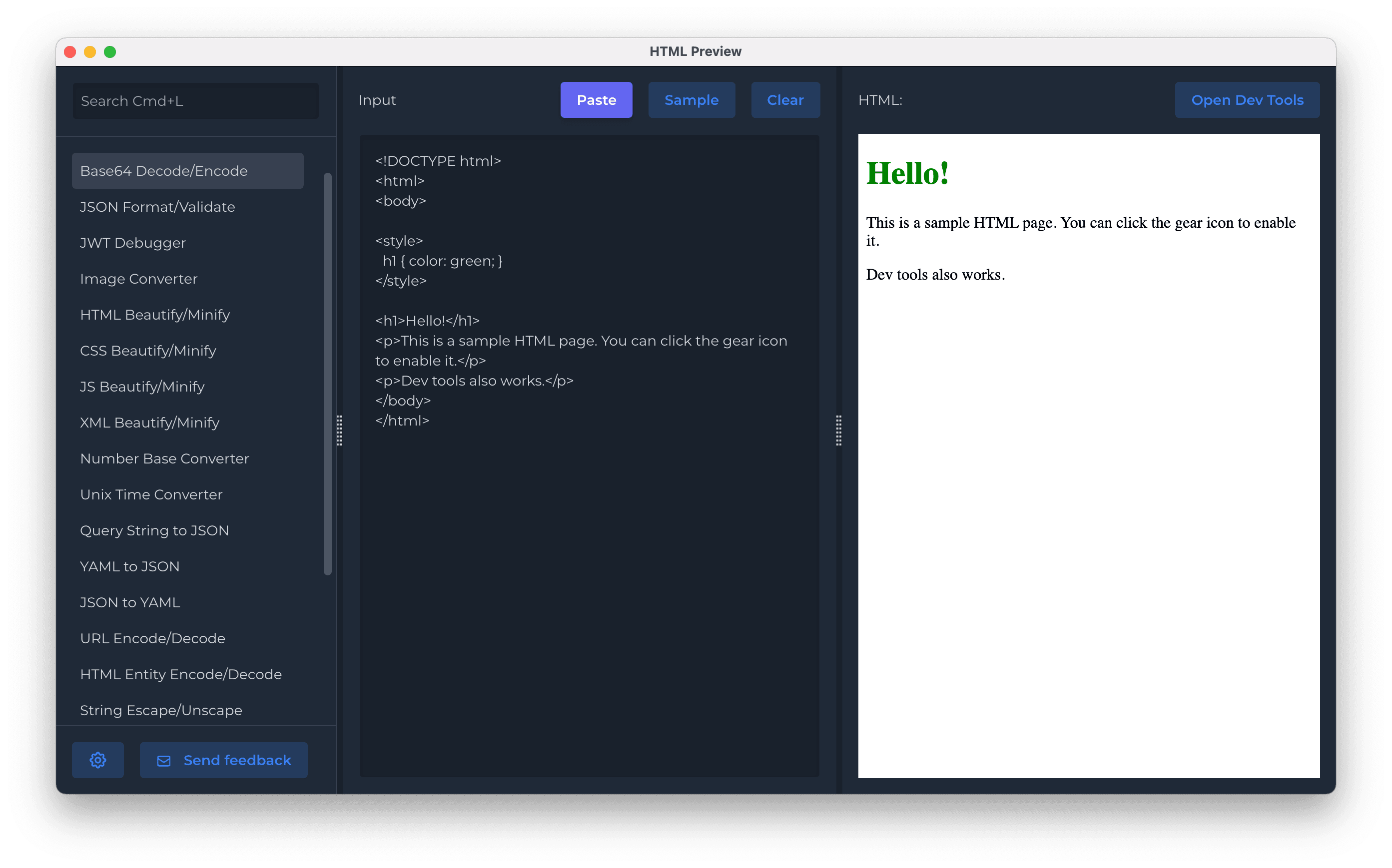Open the JSON Format/Validate tool

pos(157,207)
